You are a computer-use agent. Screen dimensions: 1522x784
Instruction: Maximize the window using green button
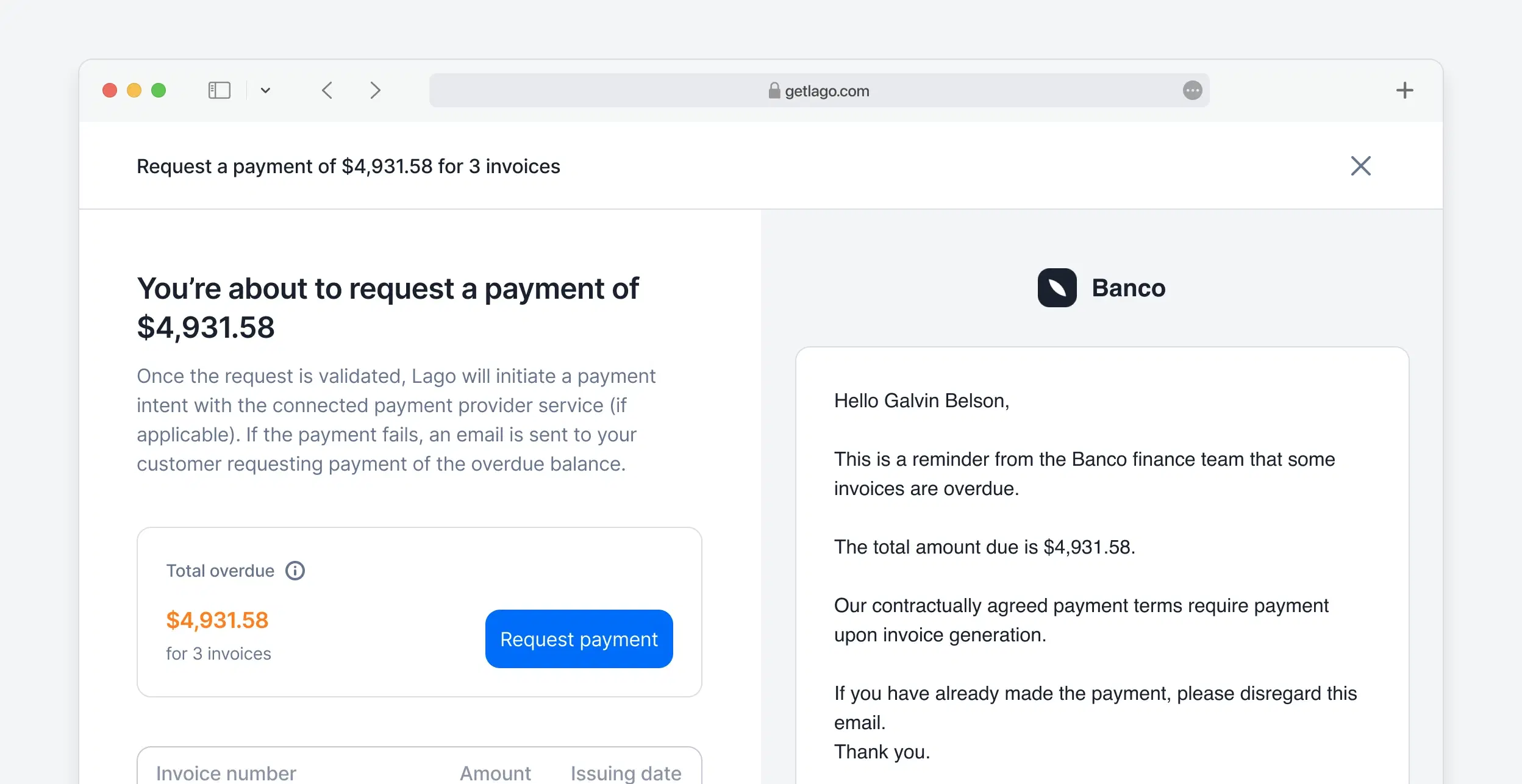point(159,90)
